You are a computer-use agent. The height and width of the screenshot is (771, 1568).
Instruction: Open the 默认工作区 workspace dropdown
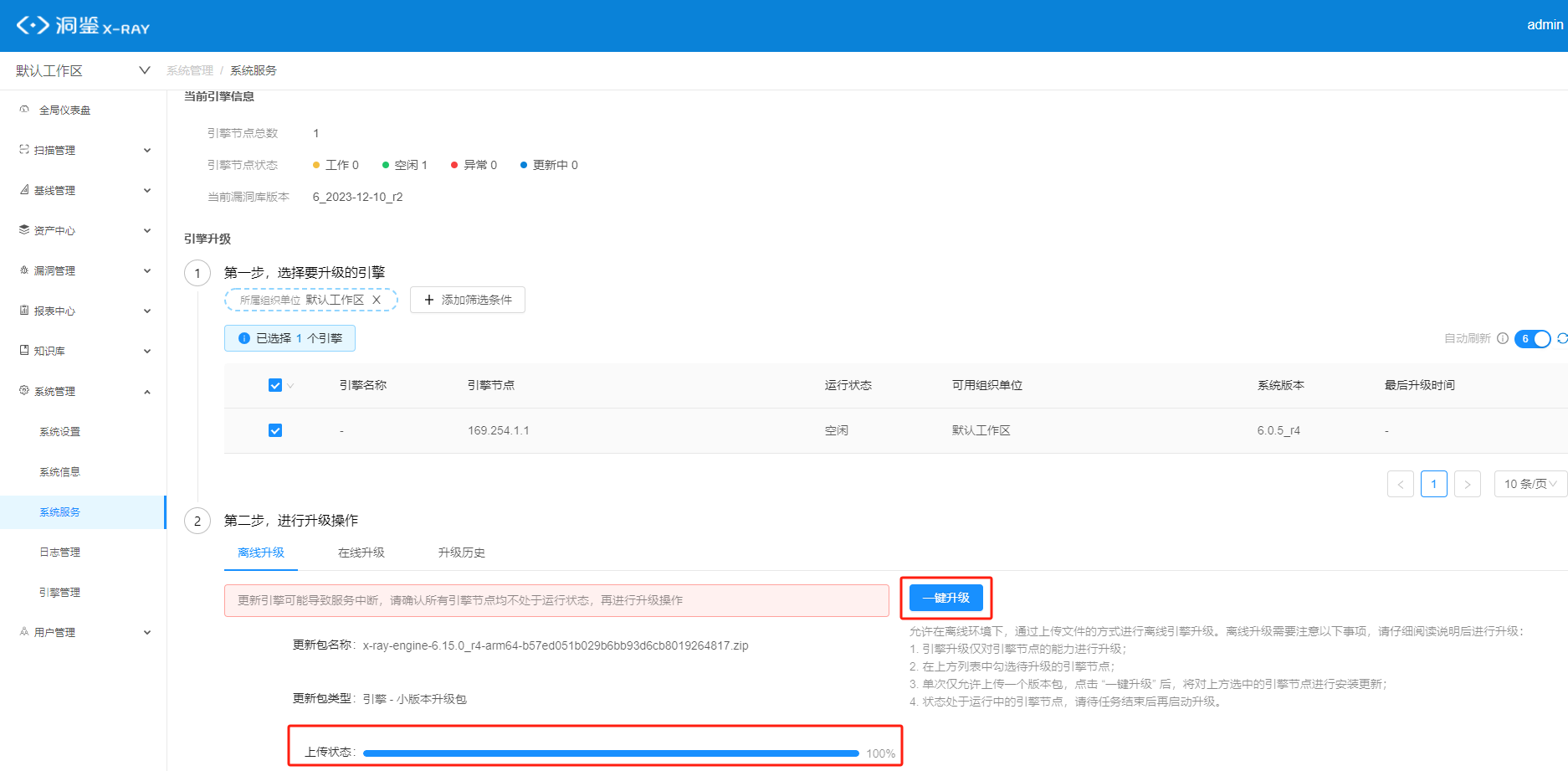[x=79, y=70]
